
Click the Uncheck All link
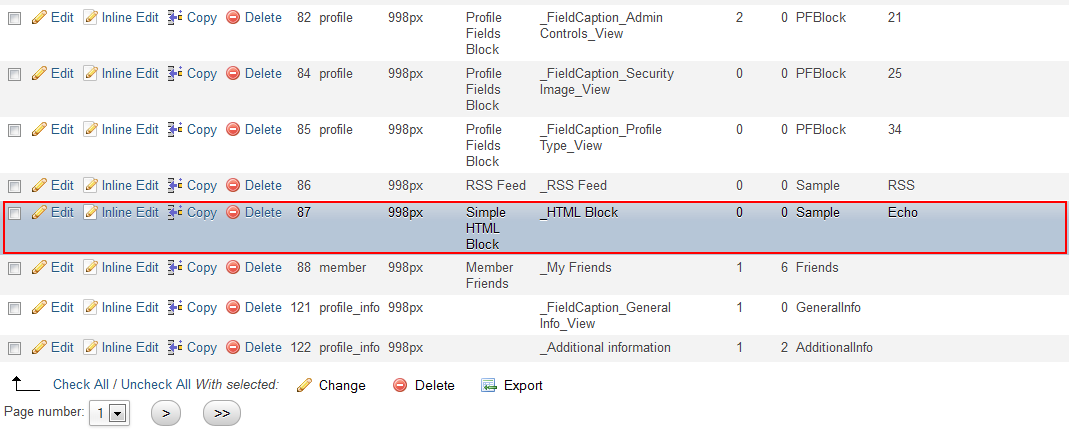(153, 385)
